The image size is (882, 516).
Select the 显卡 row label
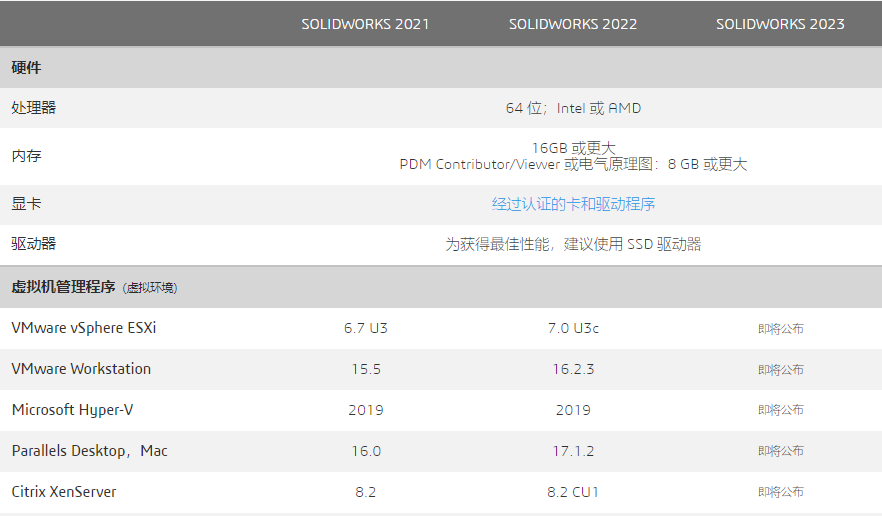pyautogui.click(x=26, y=204)
